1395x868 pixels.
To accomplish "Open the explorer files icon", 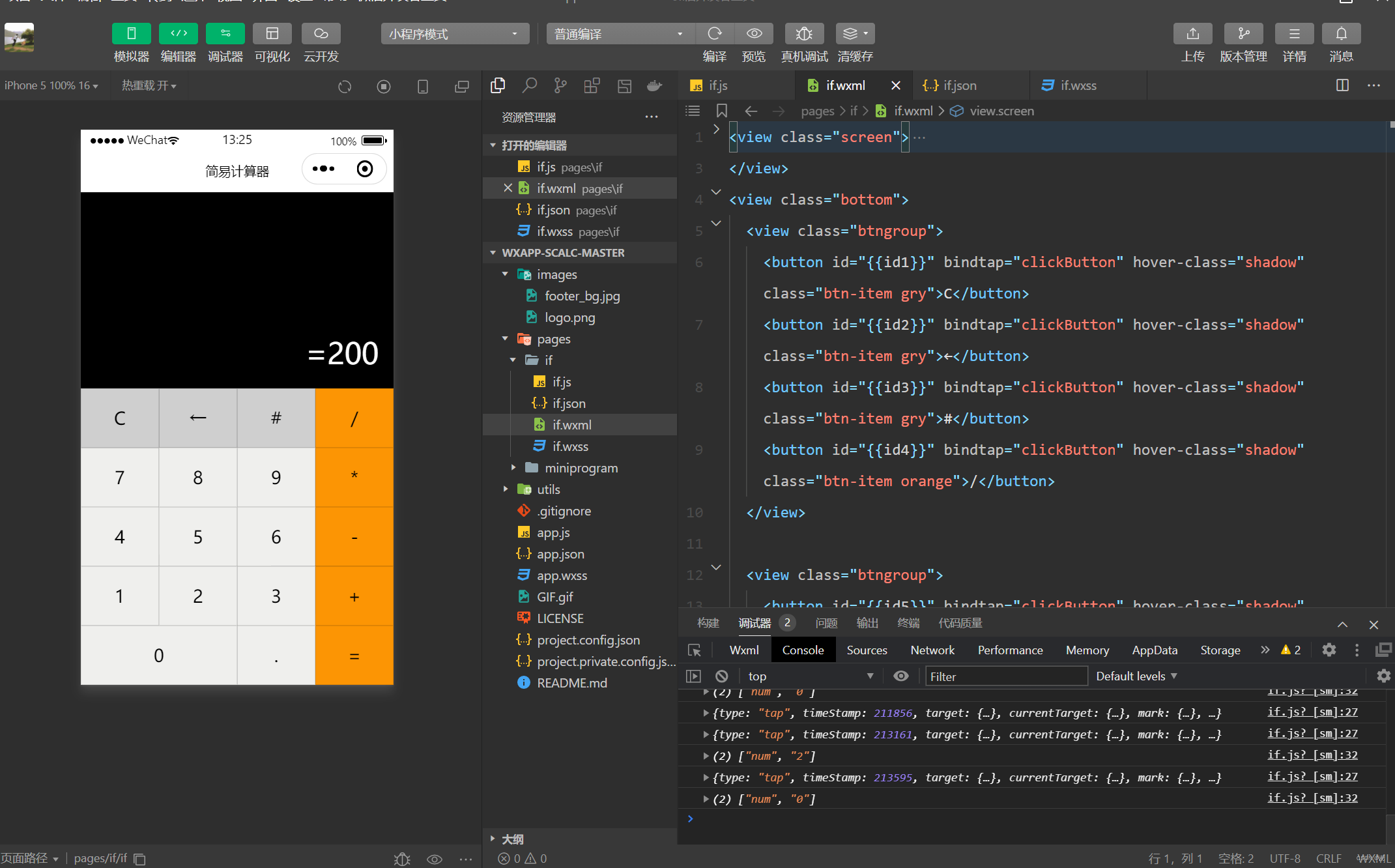I will click(498, 85).
